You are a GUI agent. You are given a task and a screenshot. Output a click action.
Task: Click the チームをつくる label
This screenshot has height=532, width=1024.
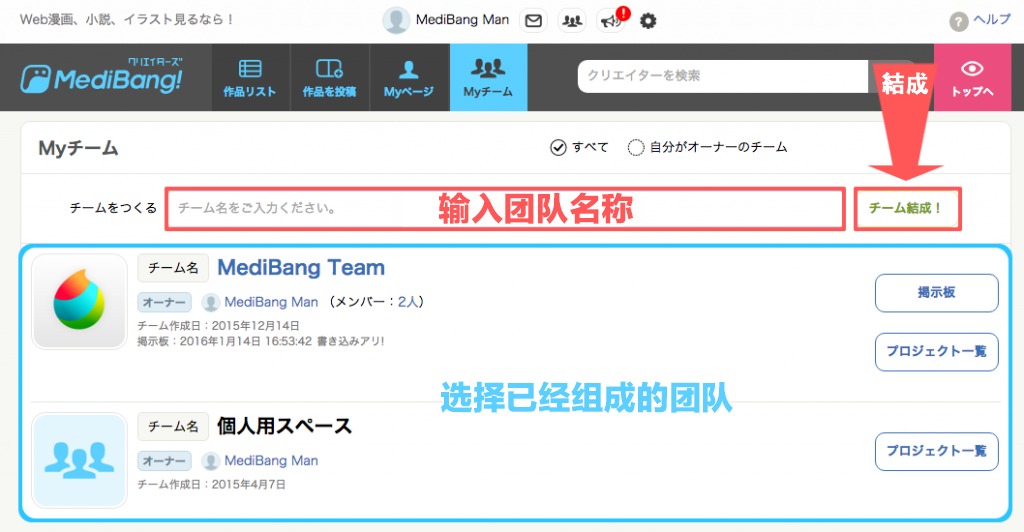(x=114, y=208)
